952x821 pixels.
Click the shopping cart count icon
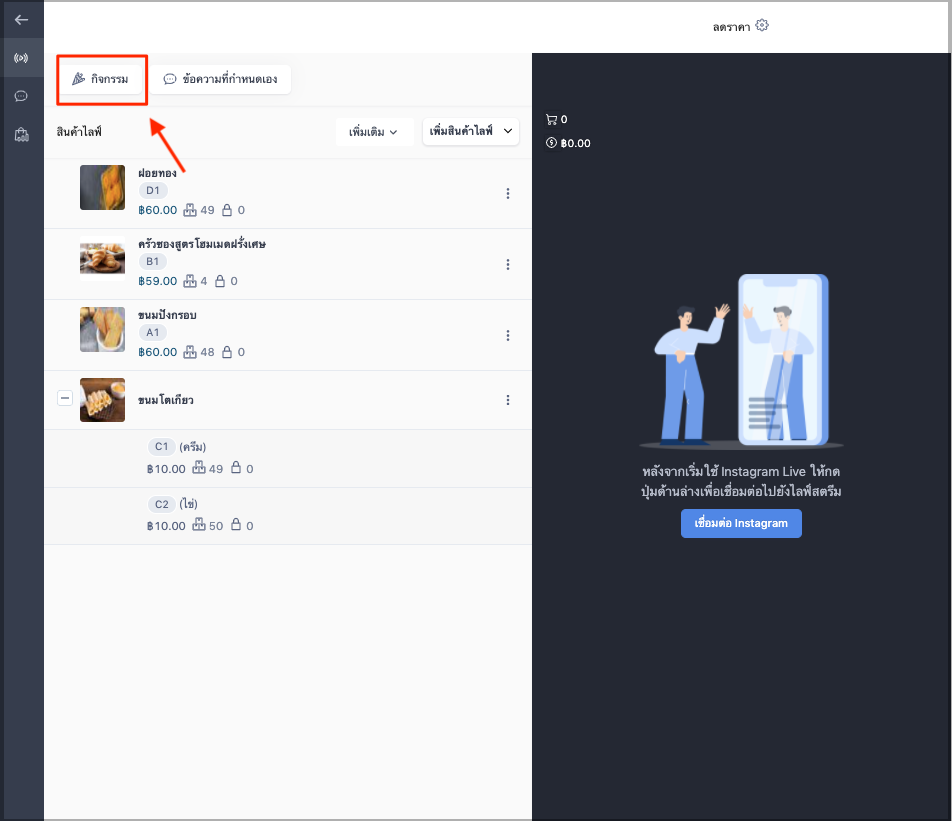(x=551, y=120)
